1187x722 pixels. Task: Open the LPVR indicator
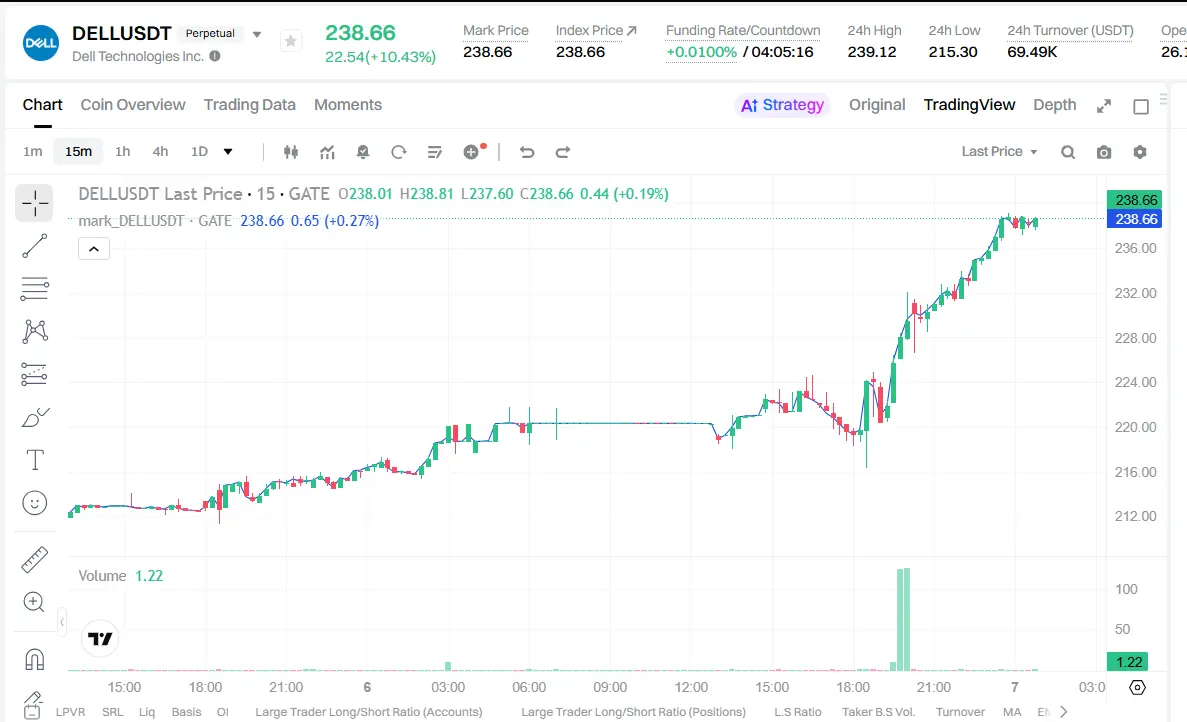click(70, 711)
